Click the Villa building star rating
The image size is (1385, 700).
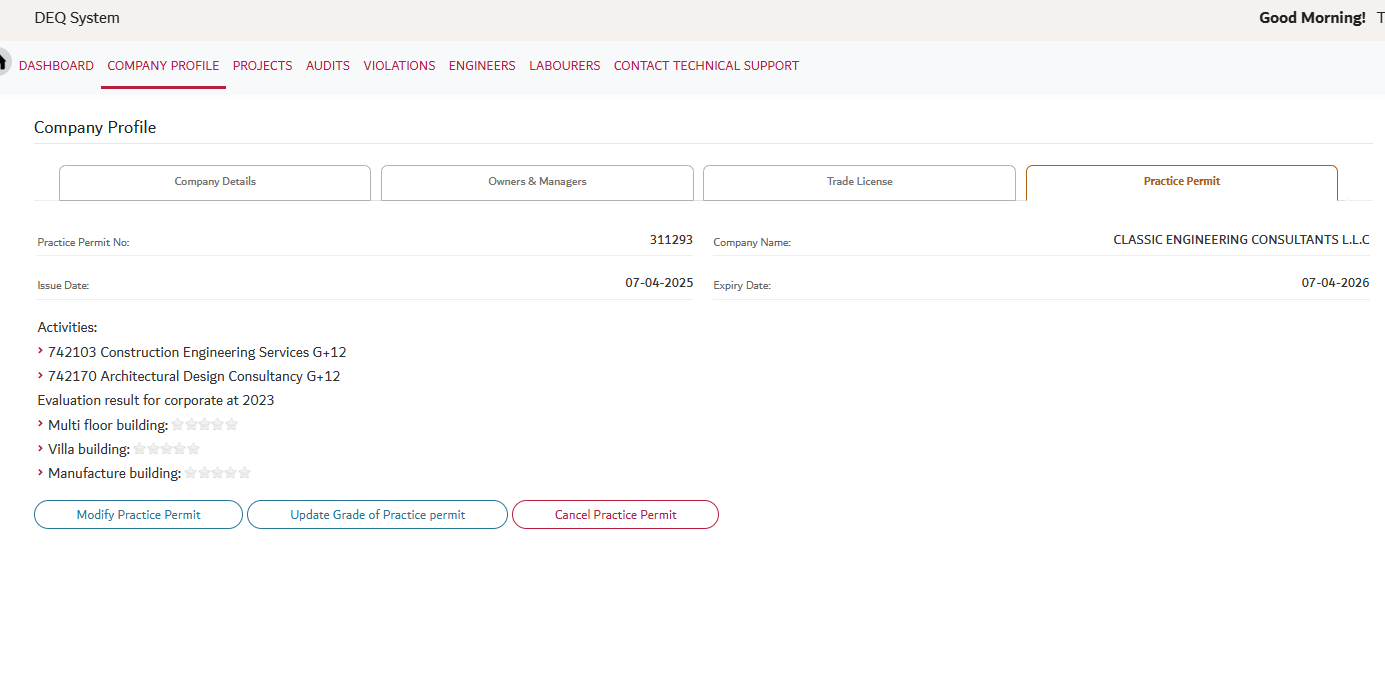pyautogui.click(x=166, y=449)
